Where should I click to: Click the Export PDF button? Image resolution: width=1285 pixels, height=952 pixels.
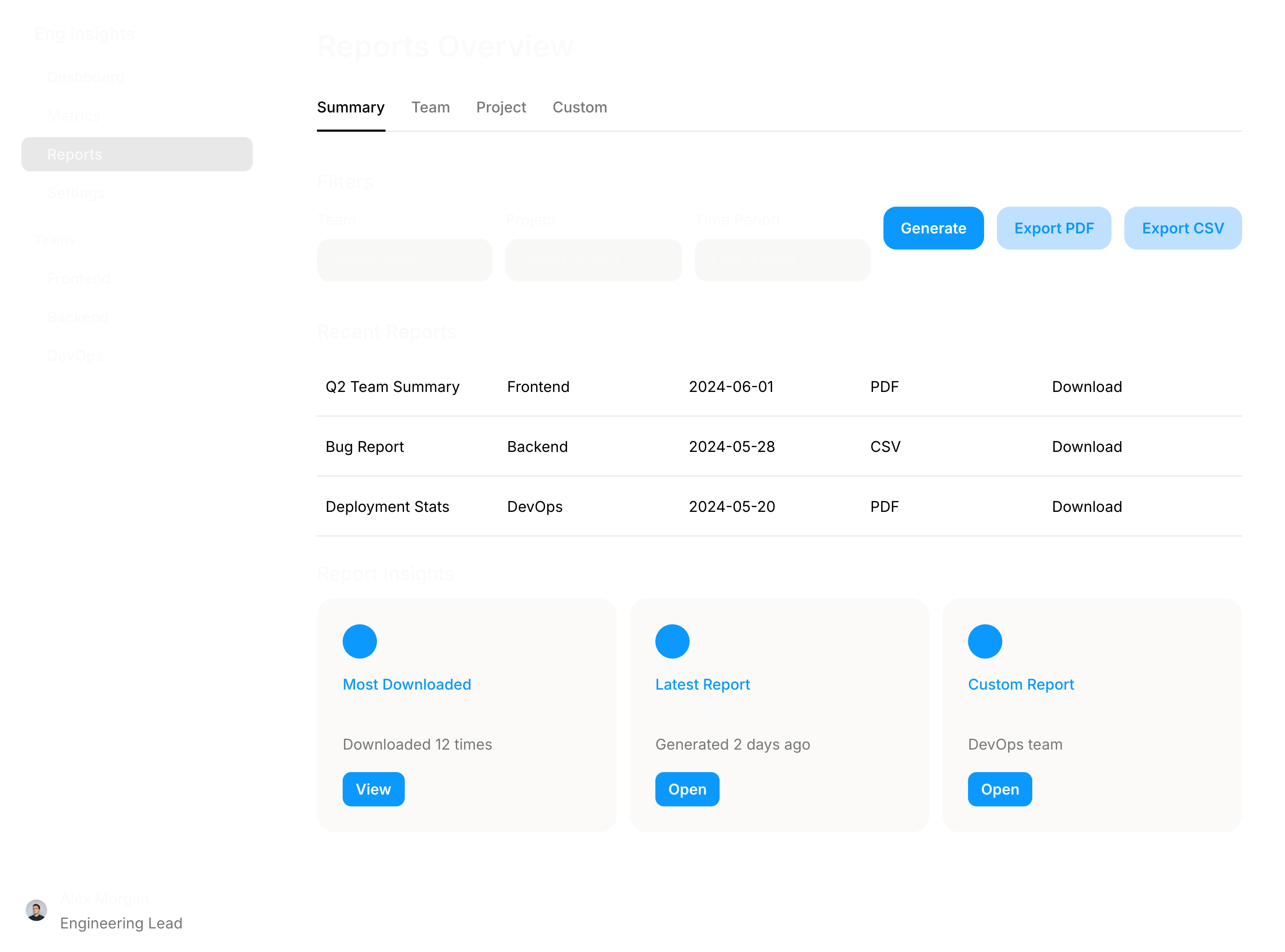click(x=1053, y=228)
